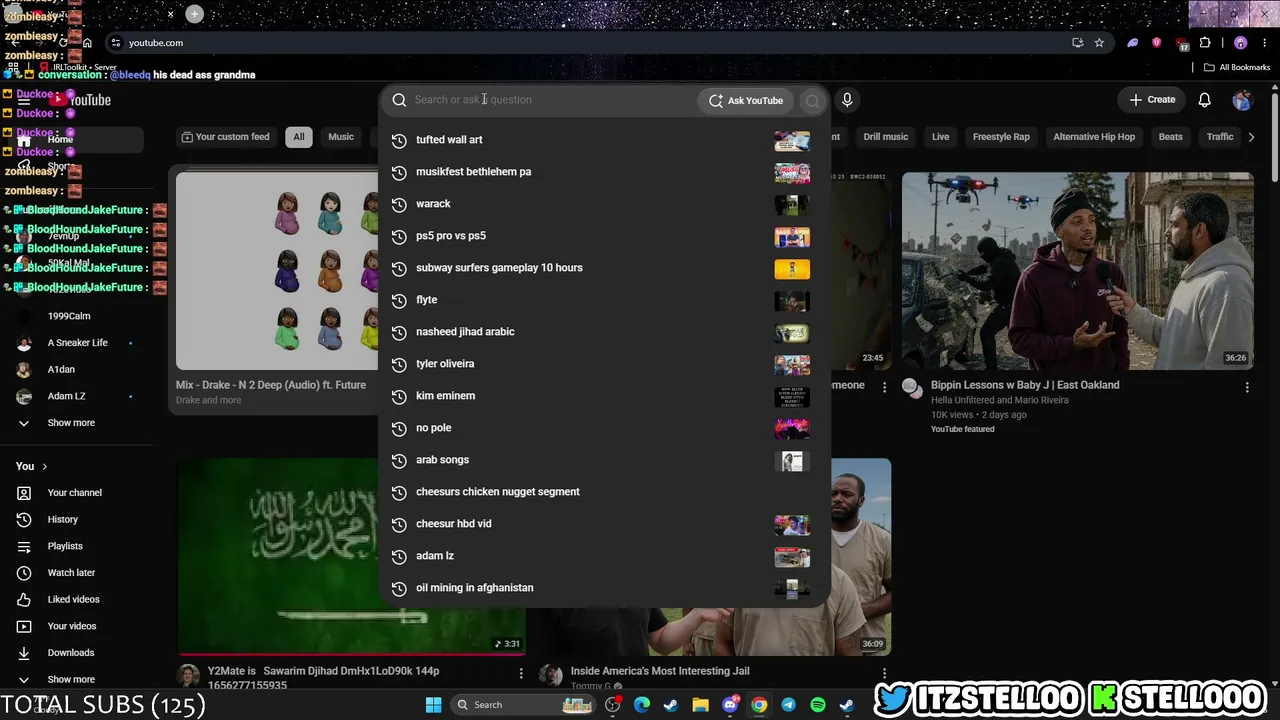Open the YouTube account avatar menu
Screen dimensions: 1280x720
(1242, 100)
